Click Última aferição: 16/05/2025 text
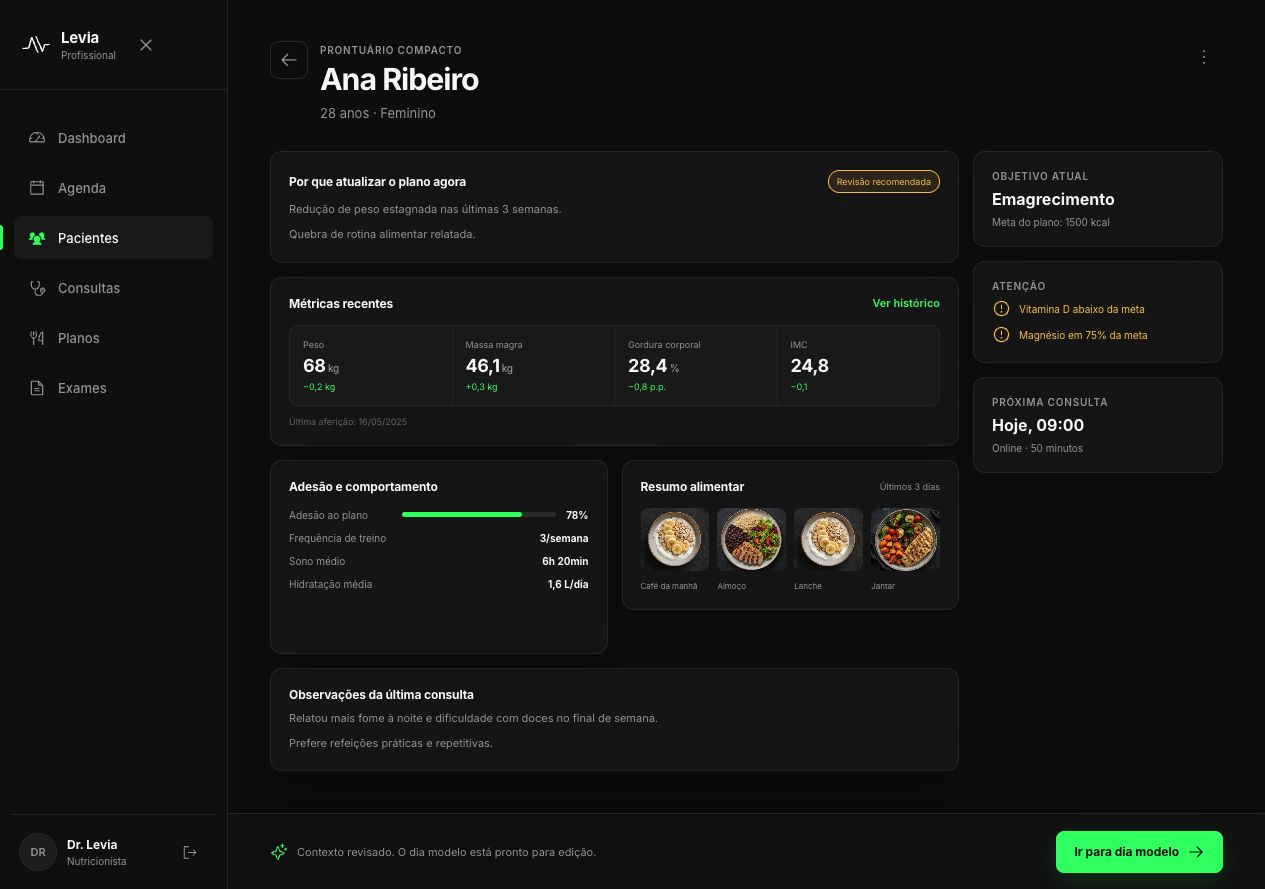Viewport: 1265px width, 889px height. pyautogui.click(x=348, y=422)
